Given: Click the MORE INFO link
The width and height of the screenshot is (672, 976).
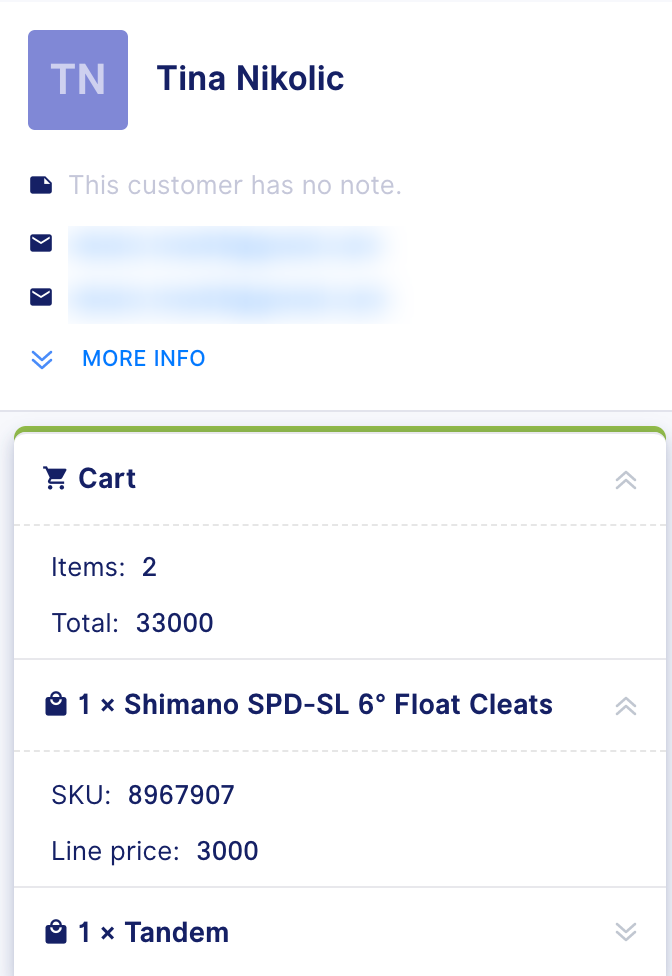Looking at the screenshot, I should pos(144,359).
